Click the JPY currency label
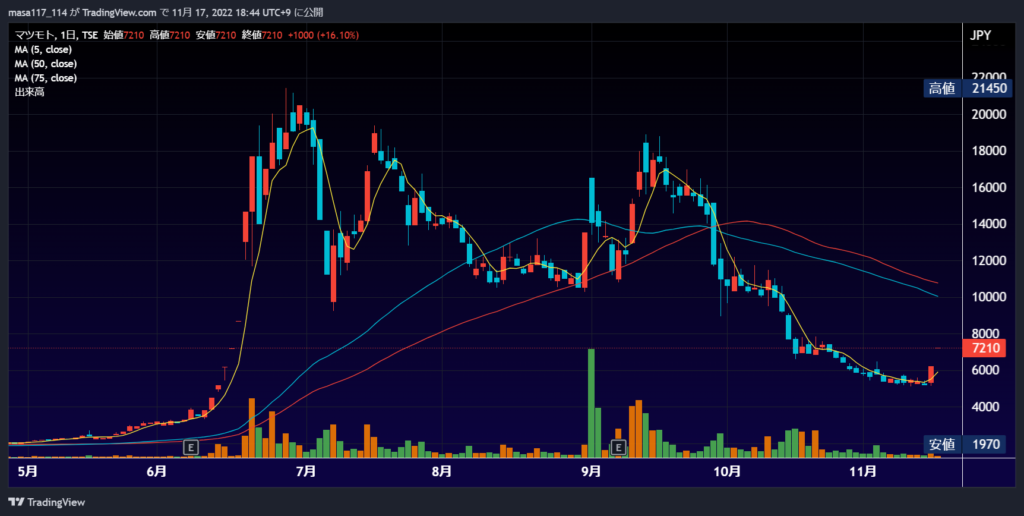The image size is (1024, 516). coord(980,35)
